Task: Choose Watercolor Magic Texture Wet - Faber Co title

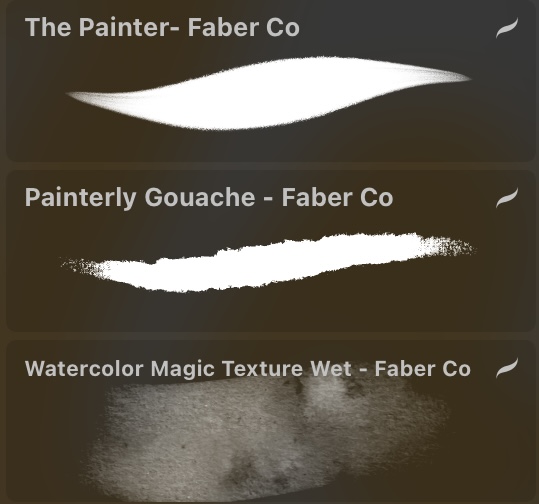Action: click(248, 368)
